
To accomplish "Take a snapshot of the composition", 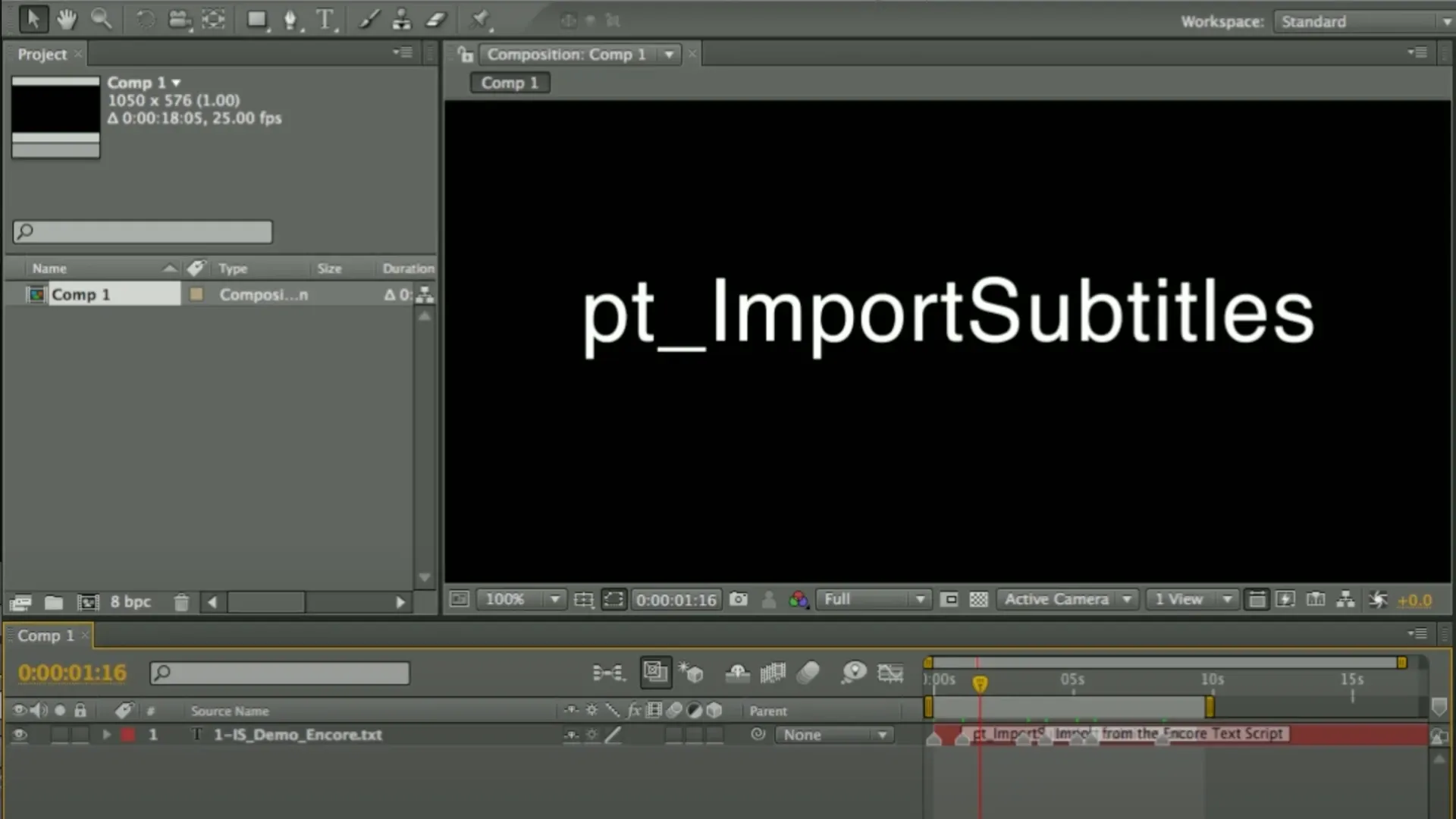I will (x=739, y=599).
